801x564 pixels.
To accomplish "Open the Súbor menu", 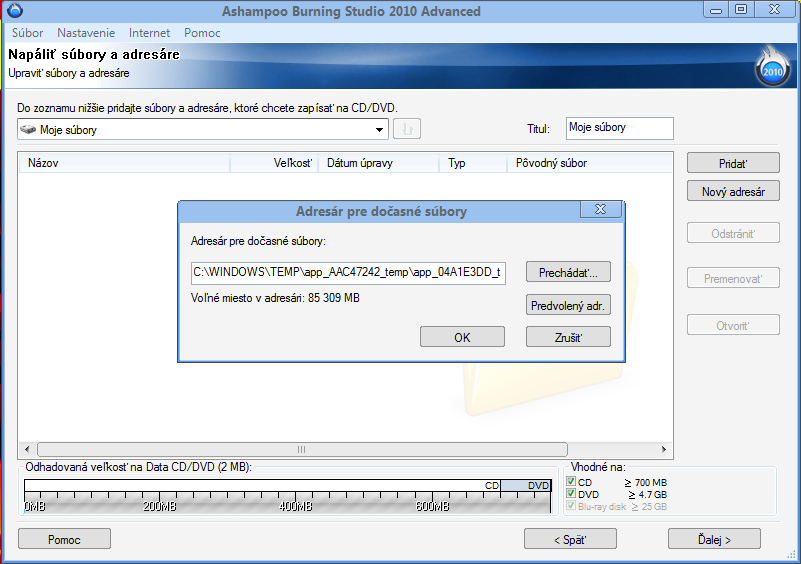I will pos(28,33).
